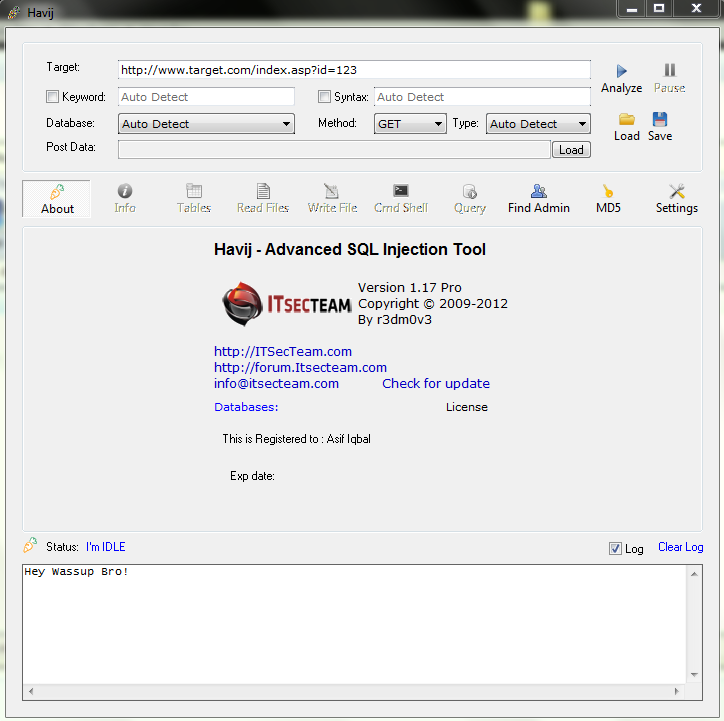724x721 pixels.
Task: Expand the Type Auto Detect dropdown
Action: click(538, 124)
